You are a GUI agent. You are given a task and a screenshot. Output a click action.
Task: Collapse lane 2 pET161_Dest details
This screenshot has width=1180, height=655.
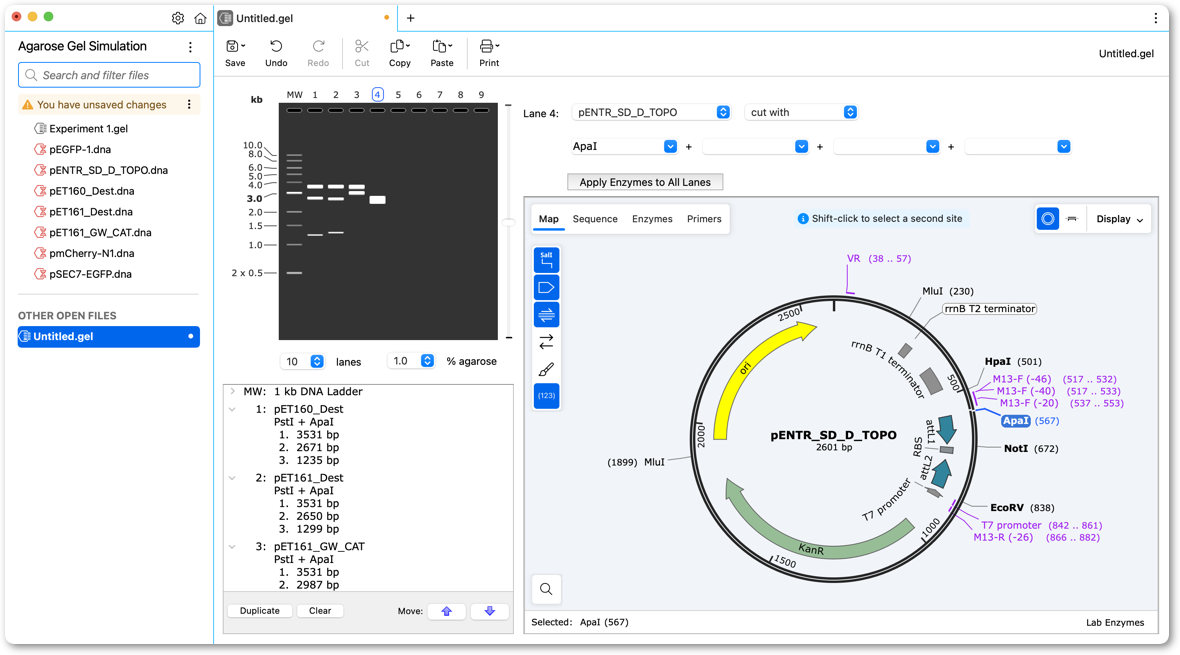point(233,478)
